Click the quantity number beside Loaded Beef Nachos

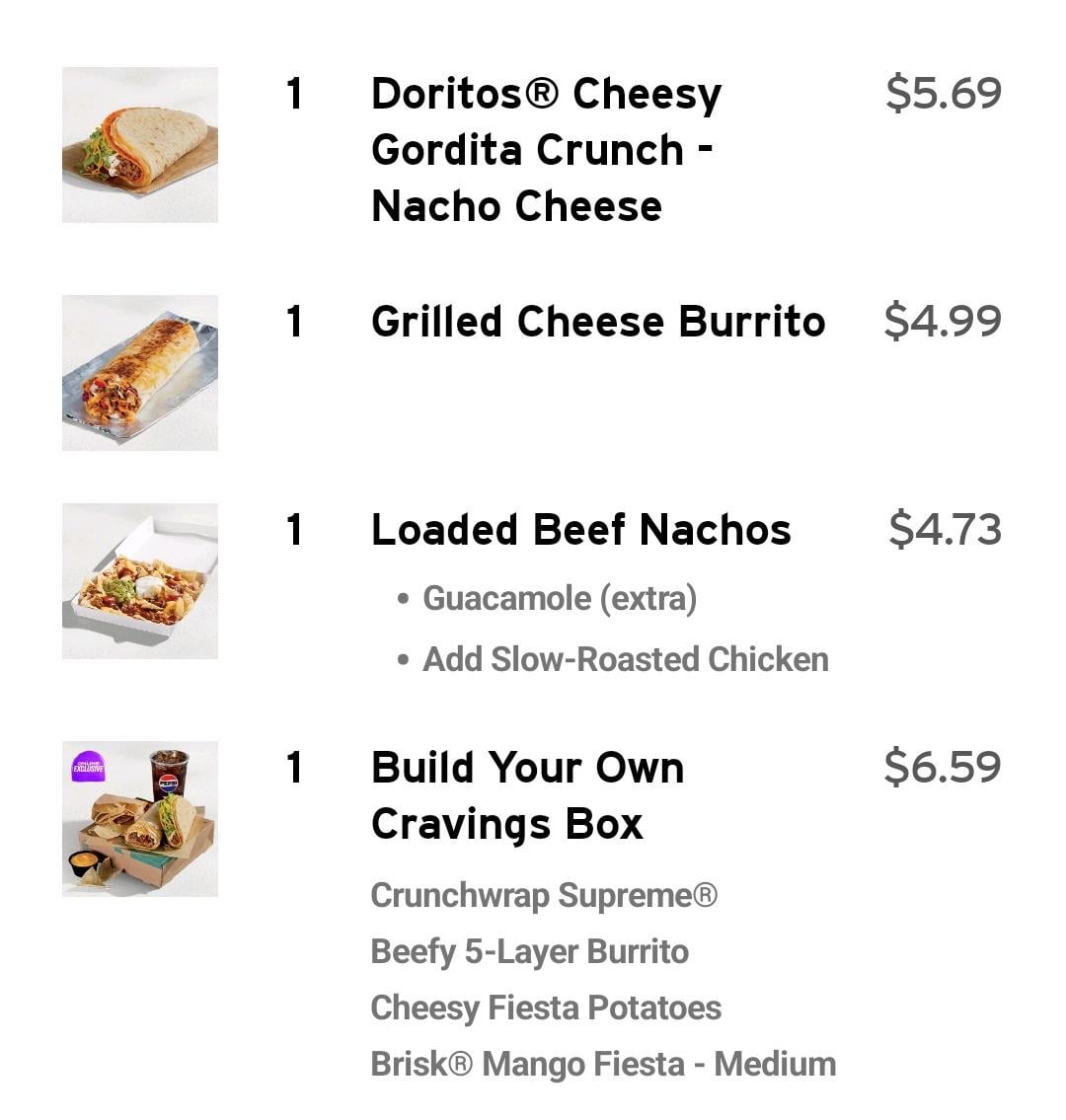(294, 530)
